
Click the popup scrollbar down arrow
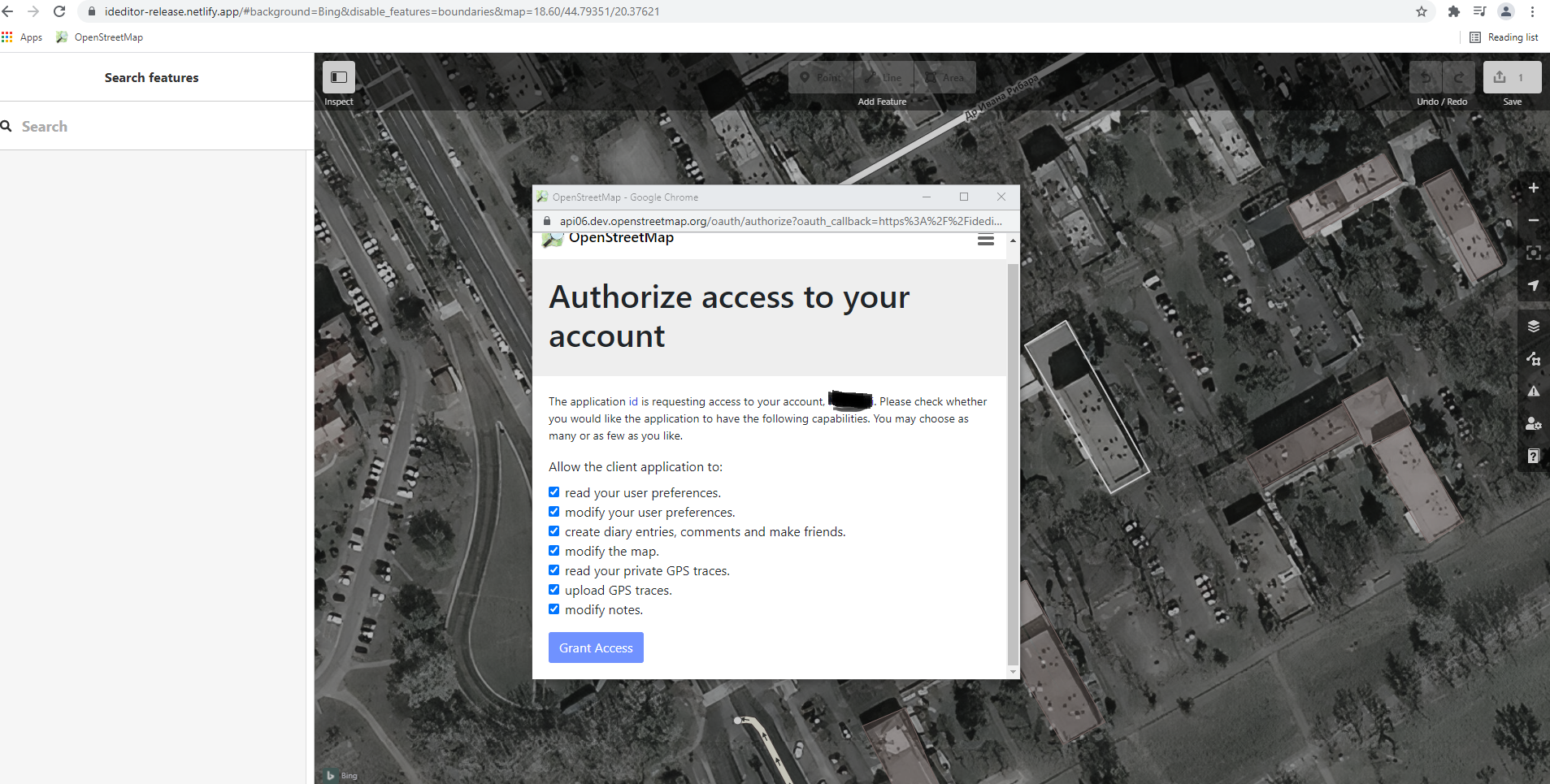tap(1013, 672)
